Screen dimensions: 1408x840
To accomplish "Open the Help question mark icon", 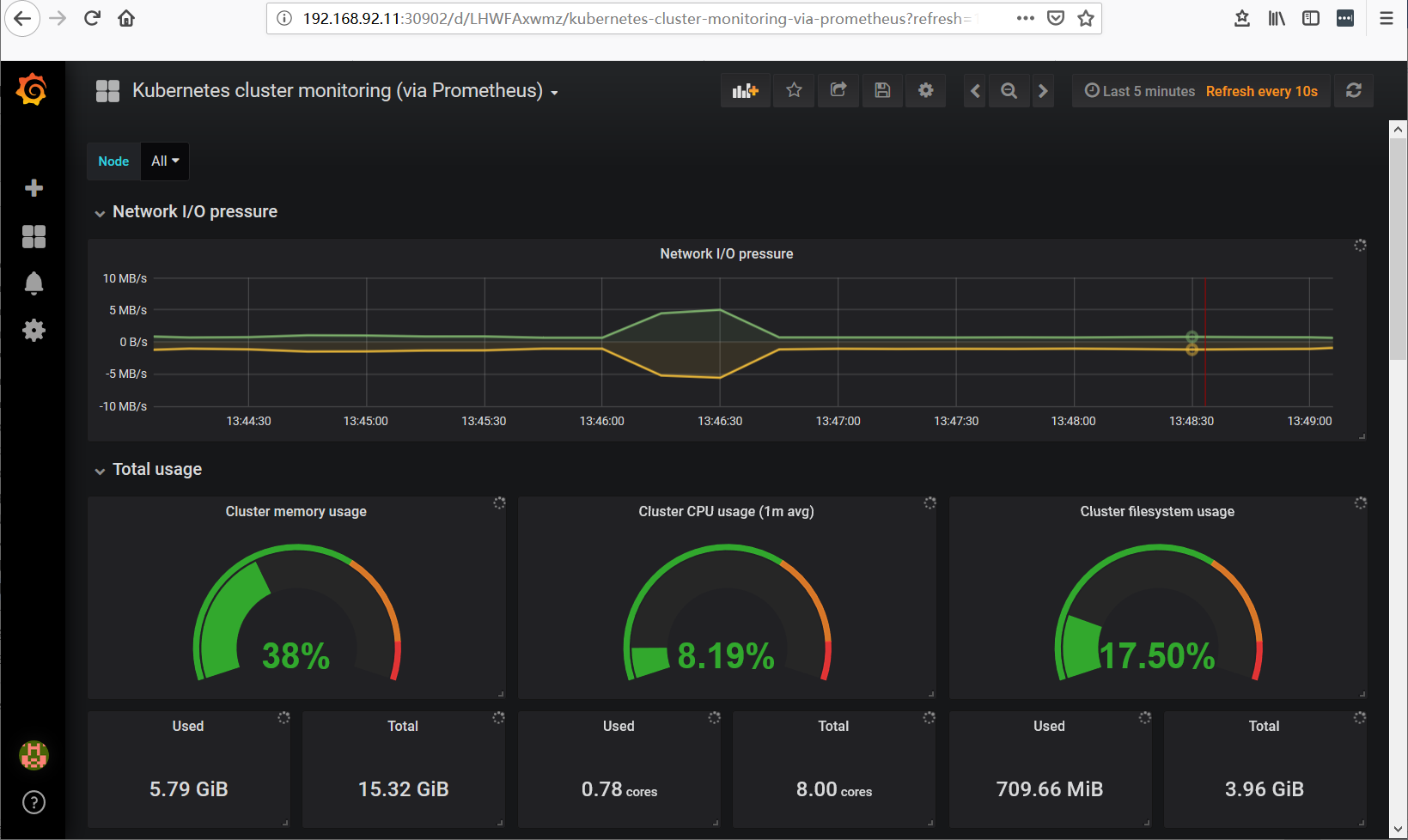I will [34, 802].
